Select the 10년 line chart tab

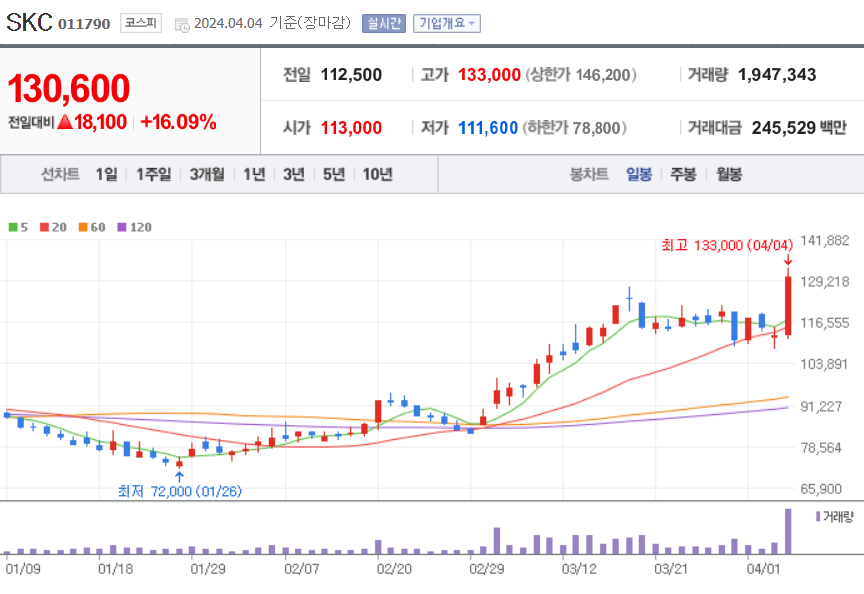(377, 175)
